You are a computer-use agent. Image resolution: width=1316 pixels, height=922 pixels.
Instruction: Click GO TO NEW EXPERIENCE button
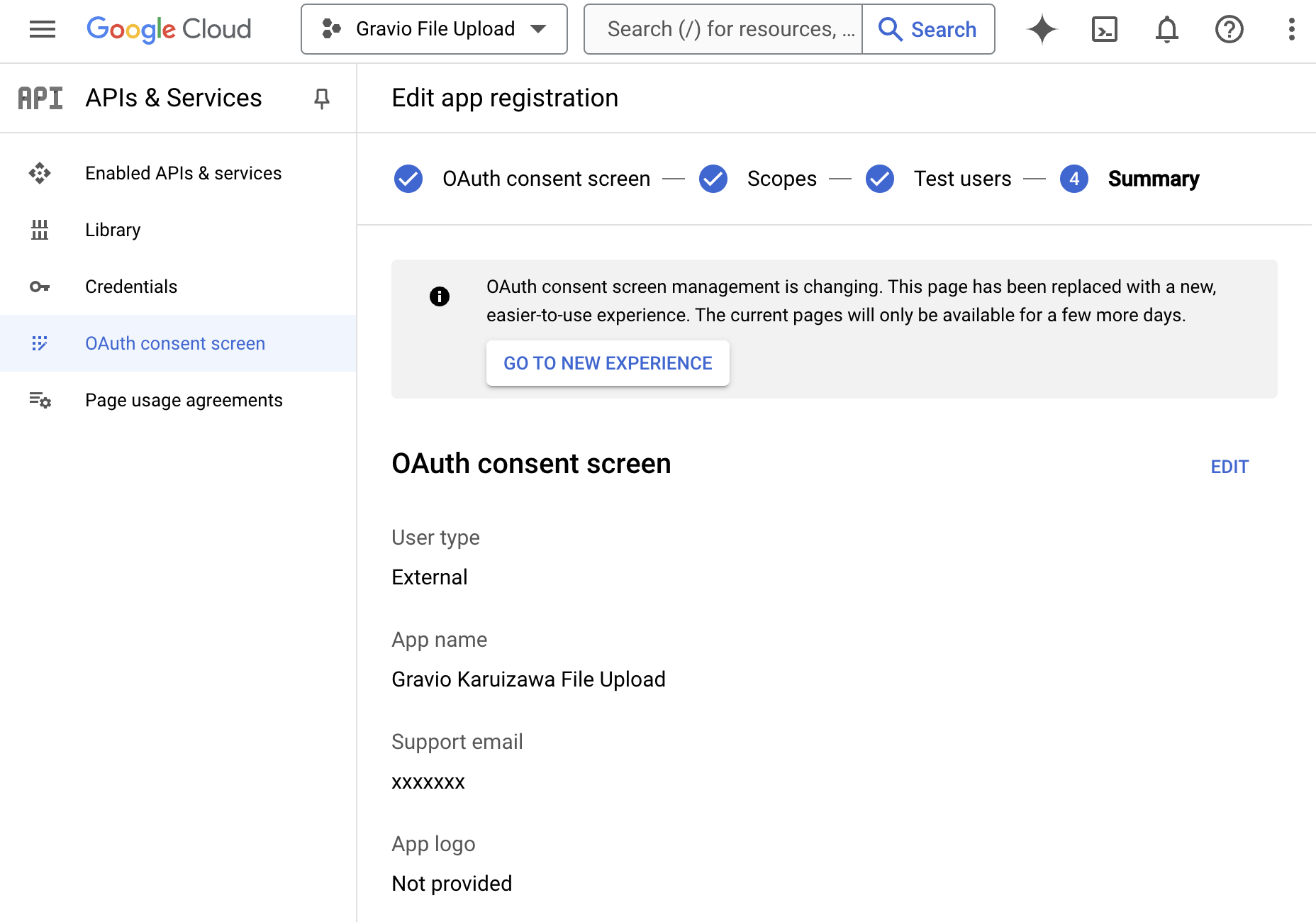608,363
